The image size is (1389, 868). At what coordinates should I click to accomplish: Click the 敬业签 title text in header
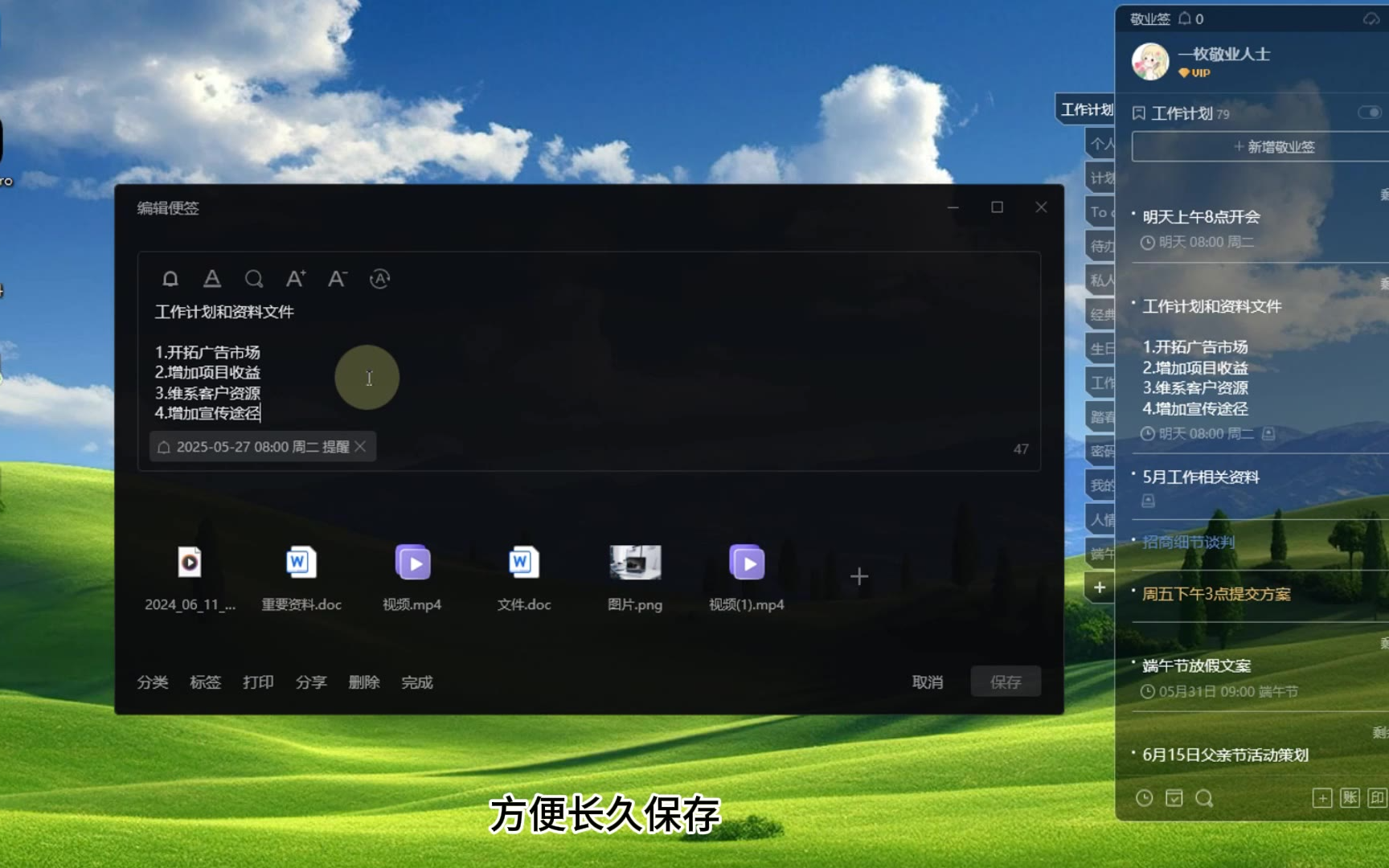[1150, 18]
